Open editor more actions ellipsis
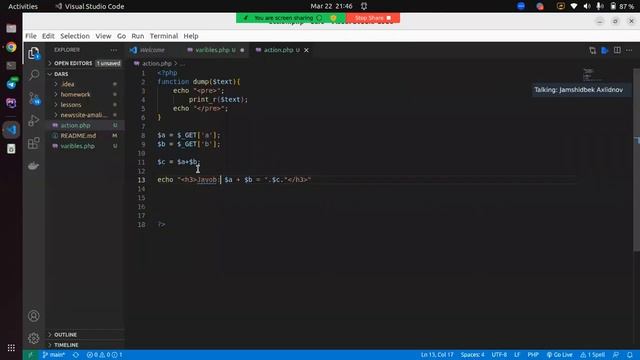Viewport: 640px width, 360px height. coord(629,50)
